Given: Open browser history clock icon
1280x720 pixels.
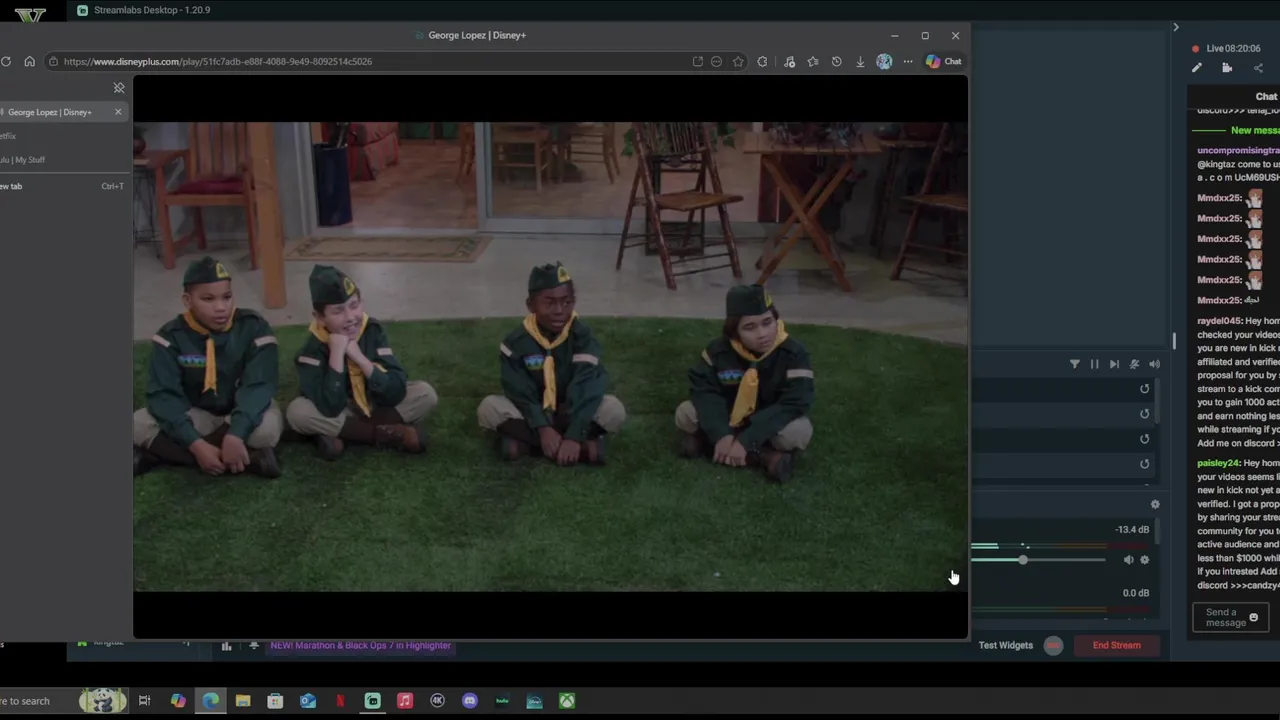Looking at the screenshot, I should [x=836, y=61].
